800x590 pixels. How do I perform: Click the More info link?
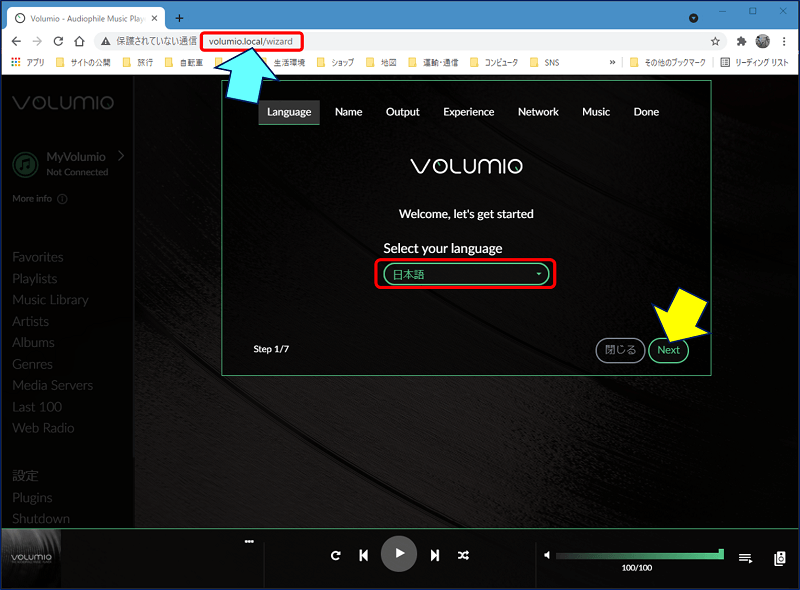pyautogui.click(x=32, y=199)
